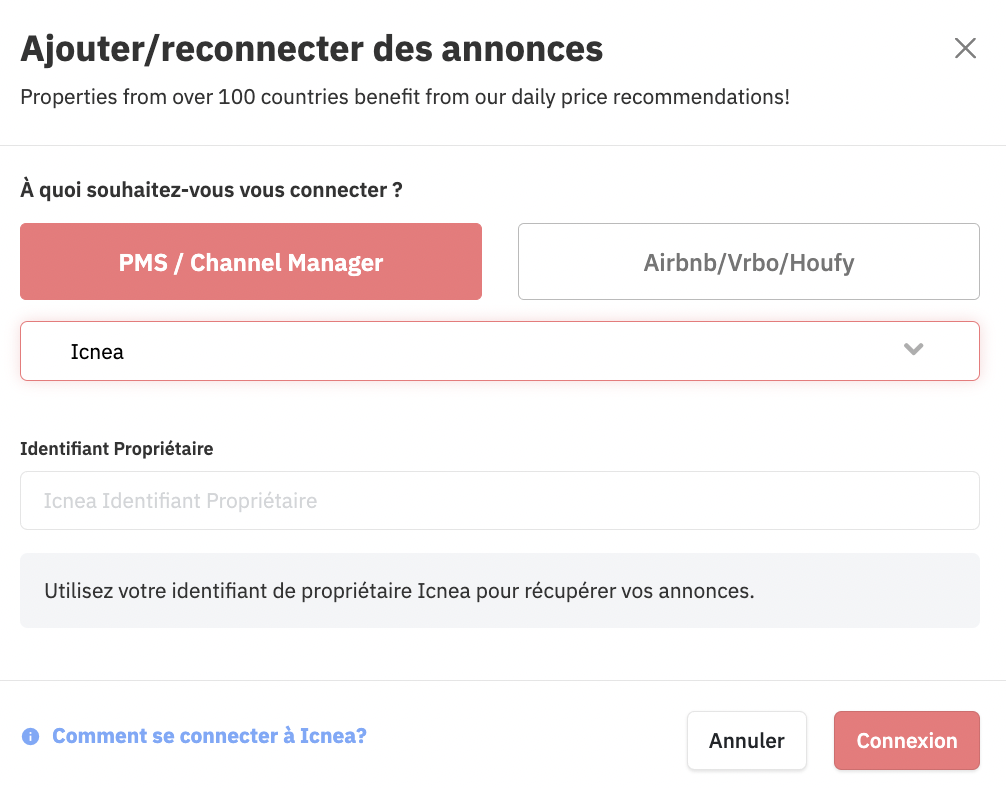Click the 'Identifiant Propriétaire' field label
This screenshot has width=1006, height=788.
117,449
